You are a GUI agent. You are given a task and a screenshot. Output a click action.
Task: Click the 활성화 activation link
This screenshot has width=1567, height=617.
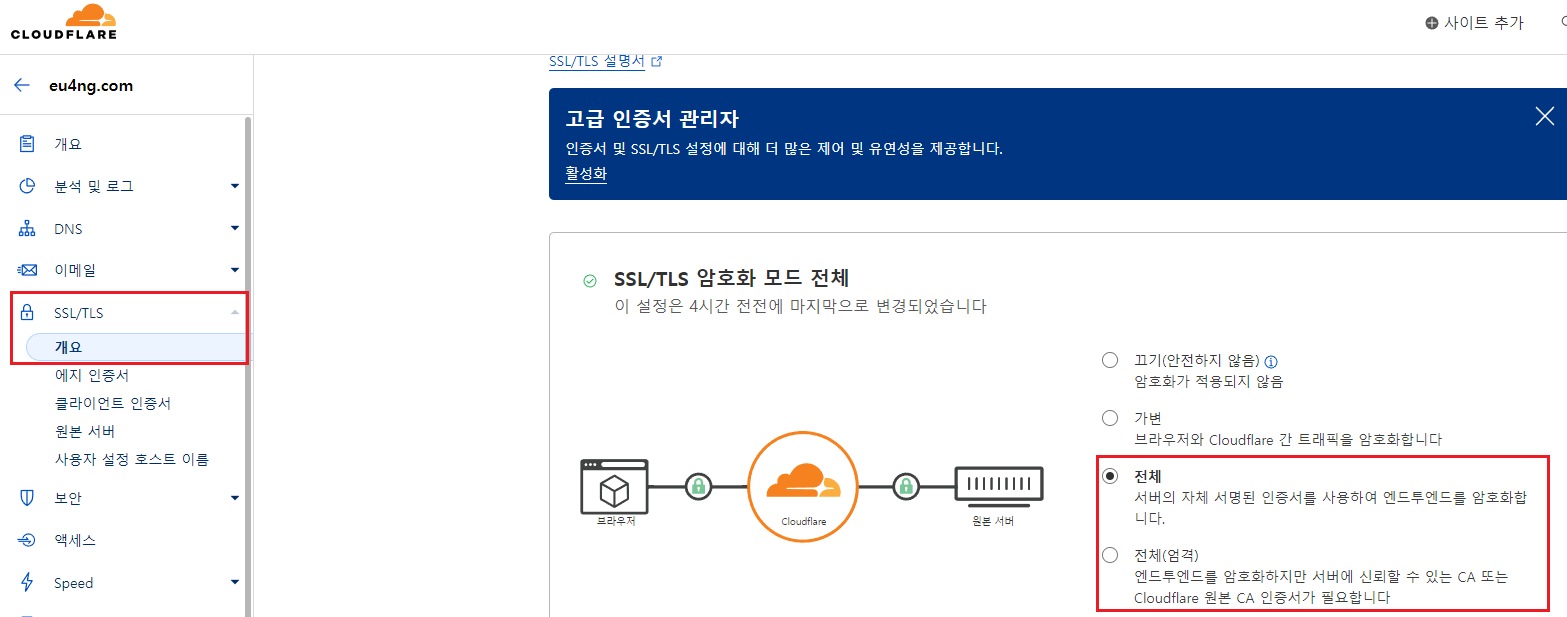[585, 175]
